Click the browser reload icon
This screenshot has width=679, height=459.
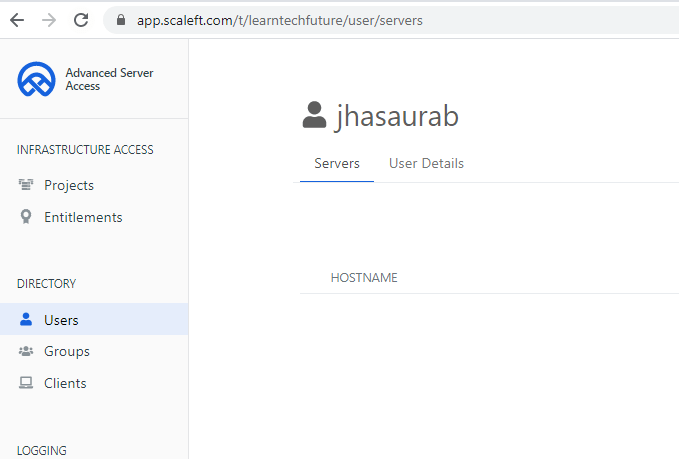[x=81, y=20]
